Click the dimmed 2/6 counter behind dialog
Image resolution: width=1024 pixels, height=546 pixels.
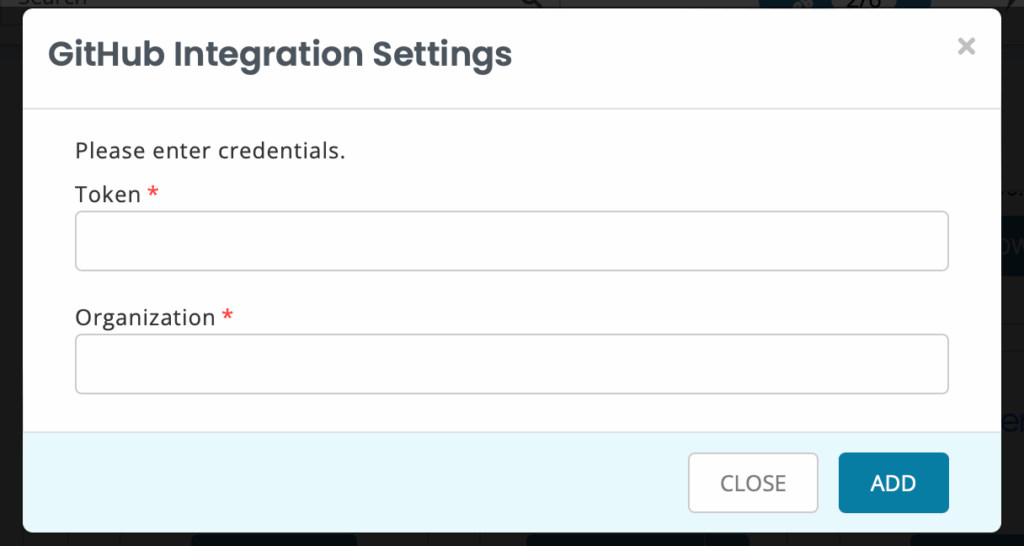[x=863, y=3]
